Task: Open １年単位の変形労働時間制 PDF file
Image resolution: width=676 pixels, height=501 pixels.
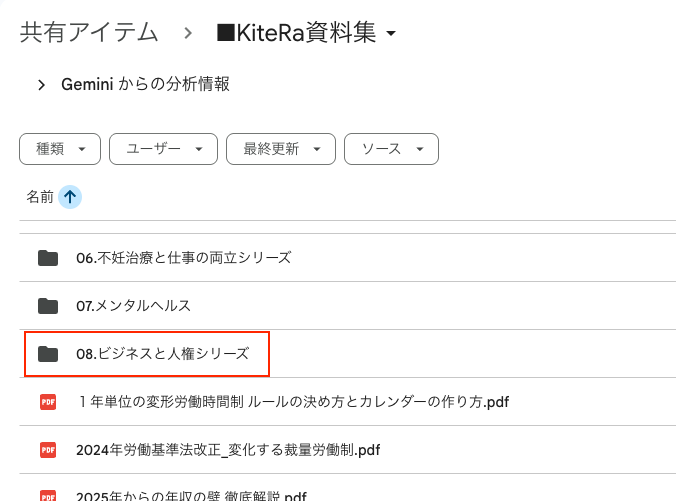Action: (x=295, y=402)
